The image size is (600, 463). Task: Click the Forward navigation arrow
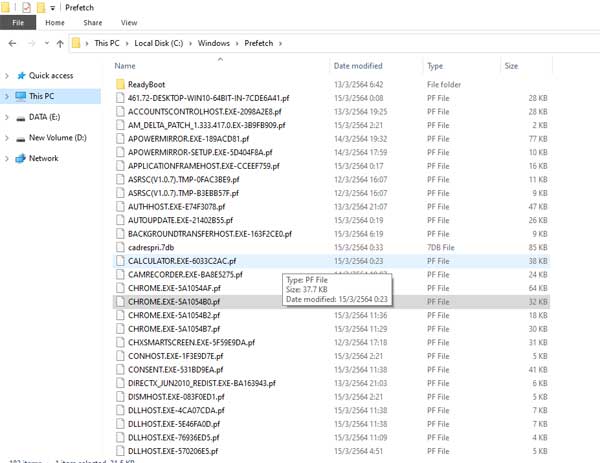32,44
